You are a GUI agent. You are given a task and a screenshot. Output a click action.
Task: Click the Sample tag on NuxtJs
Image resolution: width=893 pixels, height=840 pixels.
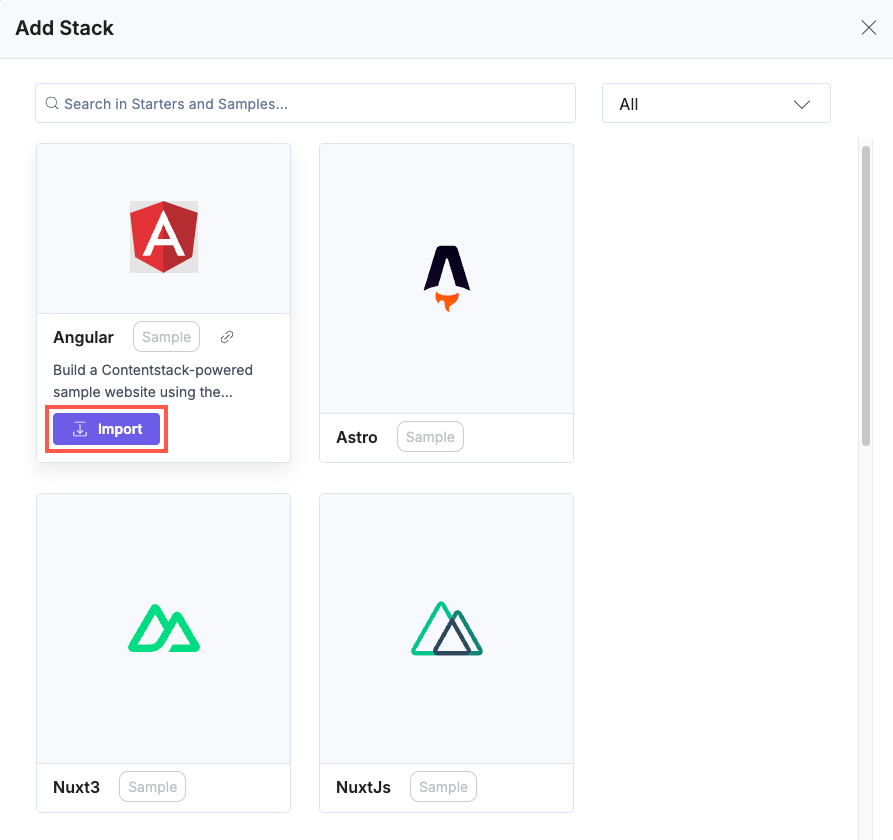pyautogui.click(x=443, y=787)
